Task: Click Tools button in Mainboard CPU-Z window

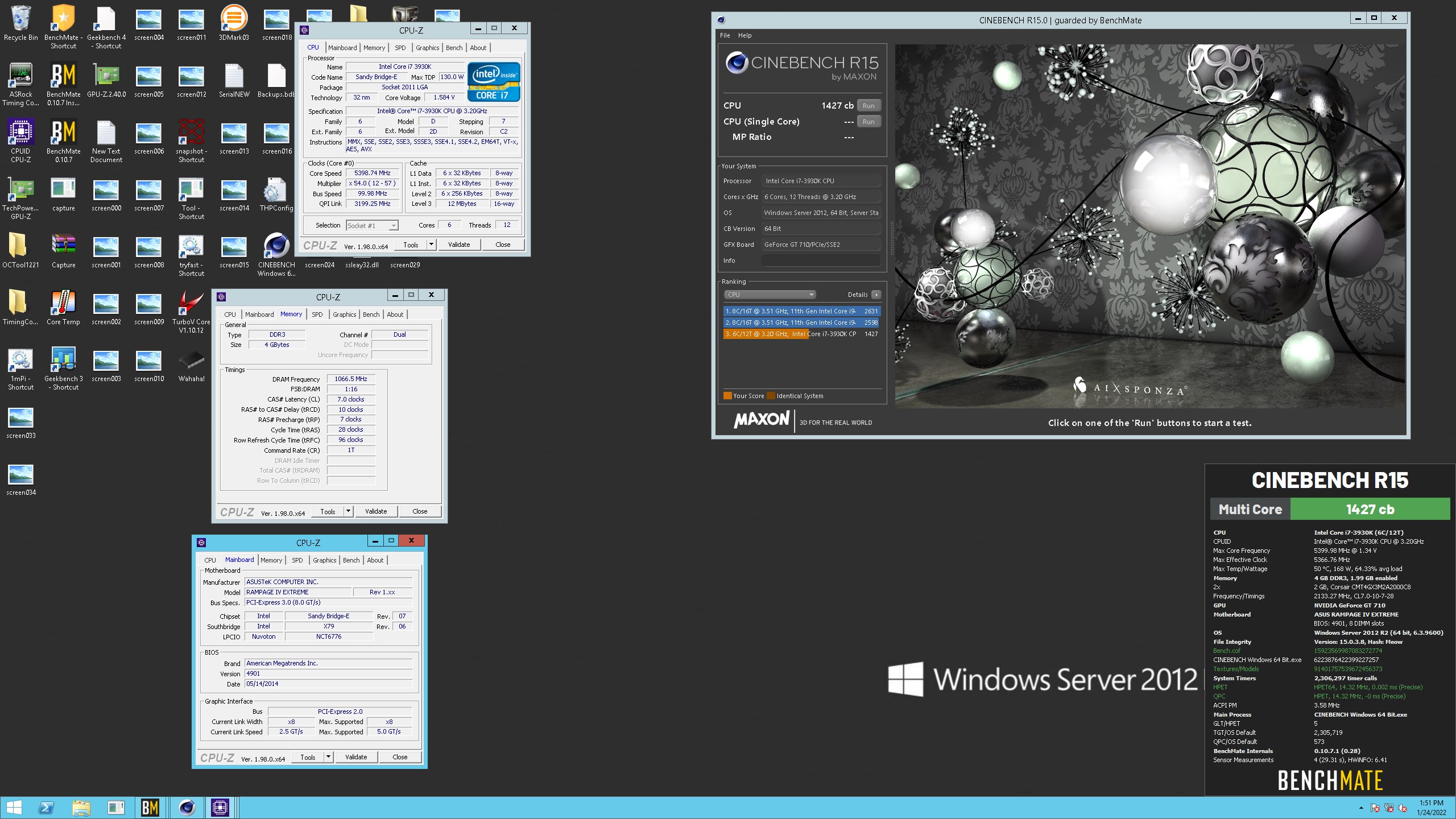Action: [x=308, y=757]
